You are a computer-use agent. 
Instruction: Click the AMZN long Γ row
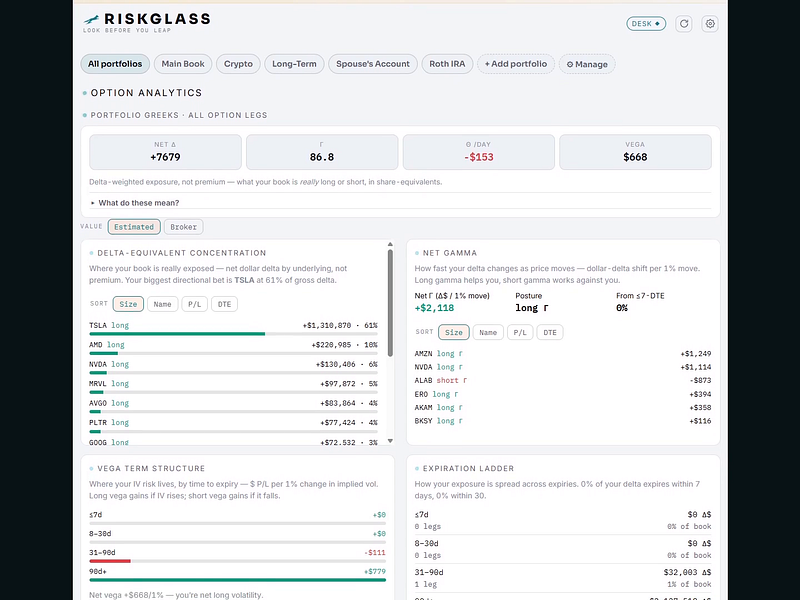563,354
